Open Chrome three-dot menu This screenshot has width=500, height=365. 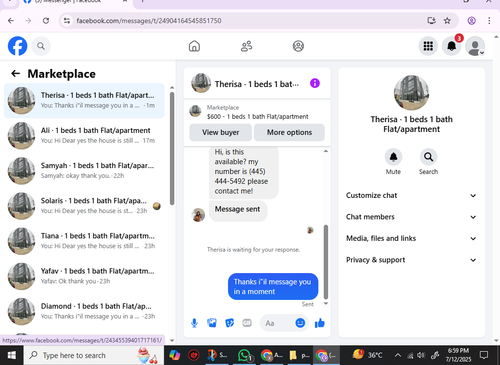coord(489,21)
